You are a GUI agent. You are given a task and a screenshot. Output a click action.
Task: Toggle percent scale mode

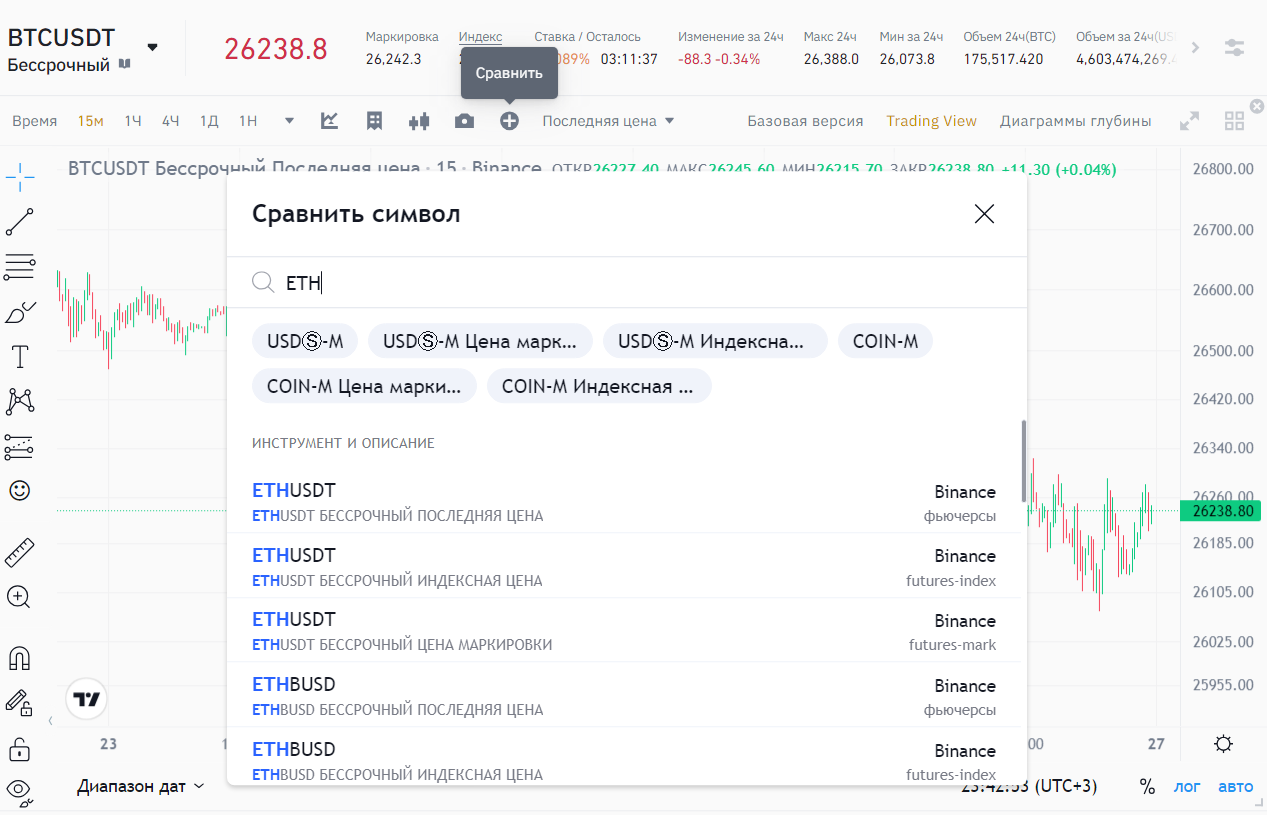click(x=1147, y=786)
